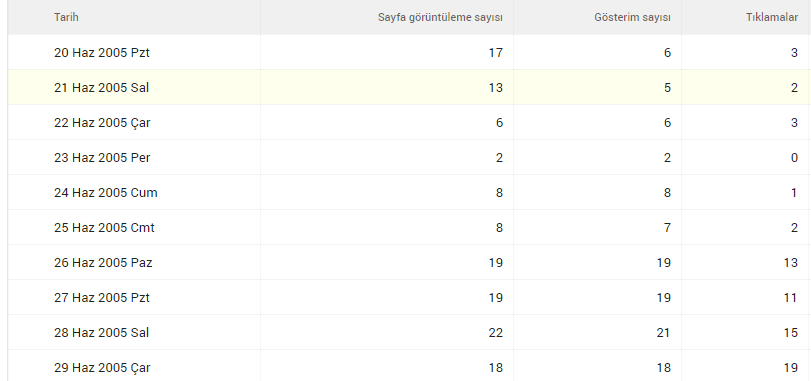Click page views value 22 for 28 Haz
Image resolution: width=811 pixels, height=381 pixels.
[495, 332]
